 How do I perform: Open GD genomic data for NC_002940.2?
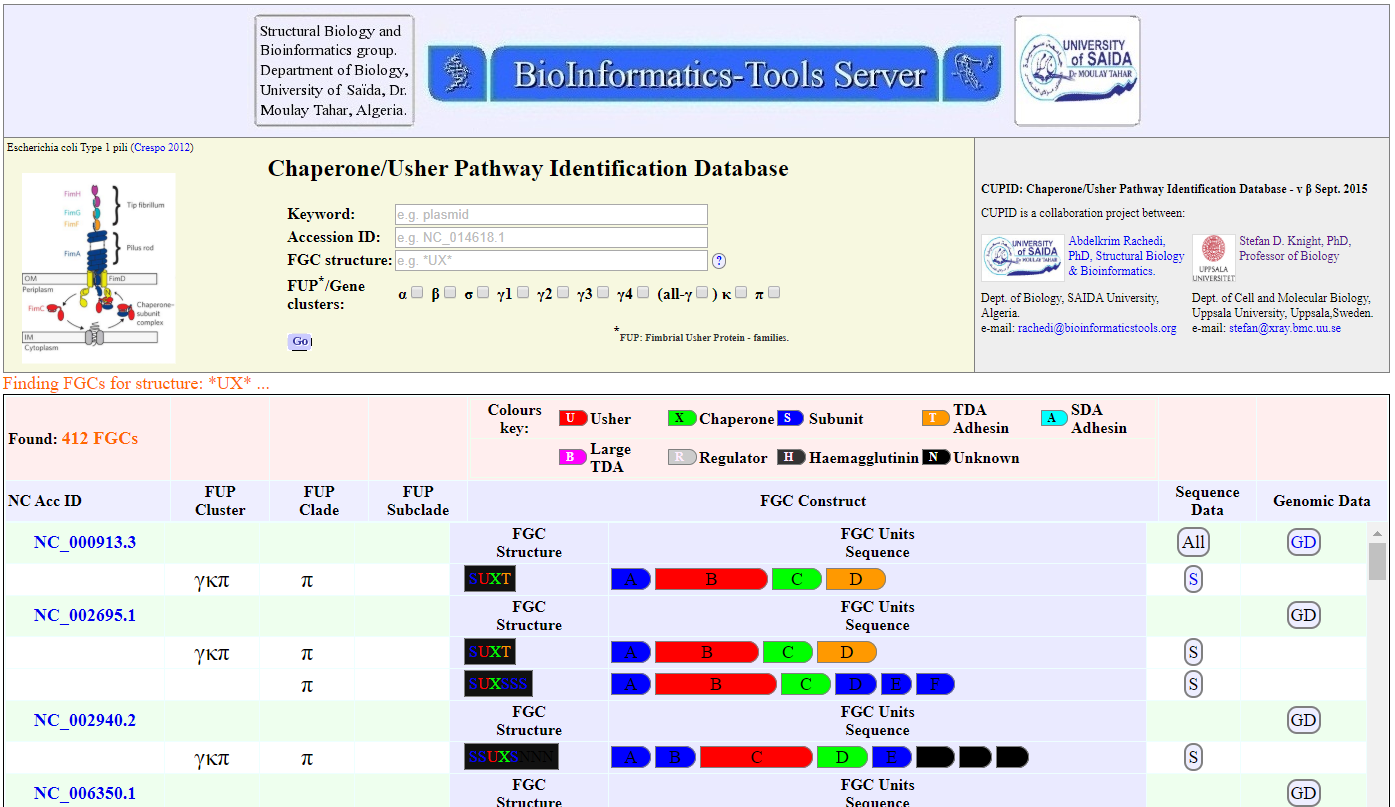click(1303, 720)
